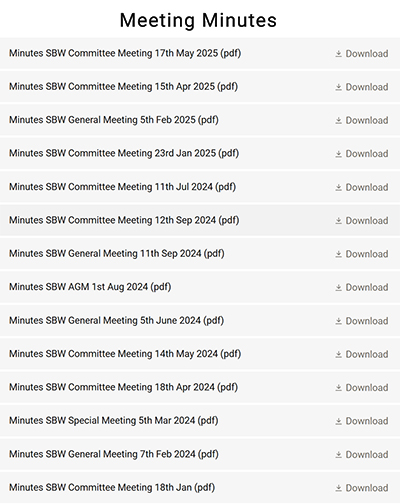The width and height of the screenshot is (400, 504).
Task: Click download icon for Special Meeting 5th Mar 2024
Action: pos(338,421)
